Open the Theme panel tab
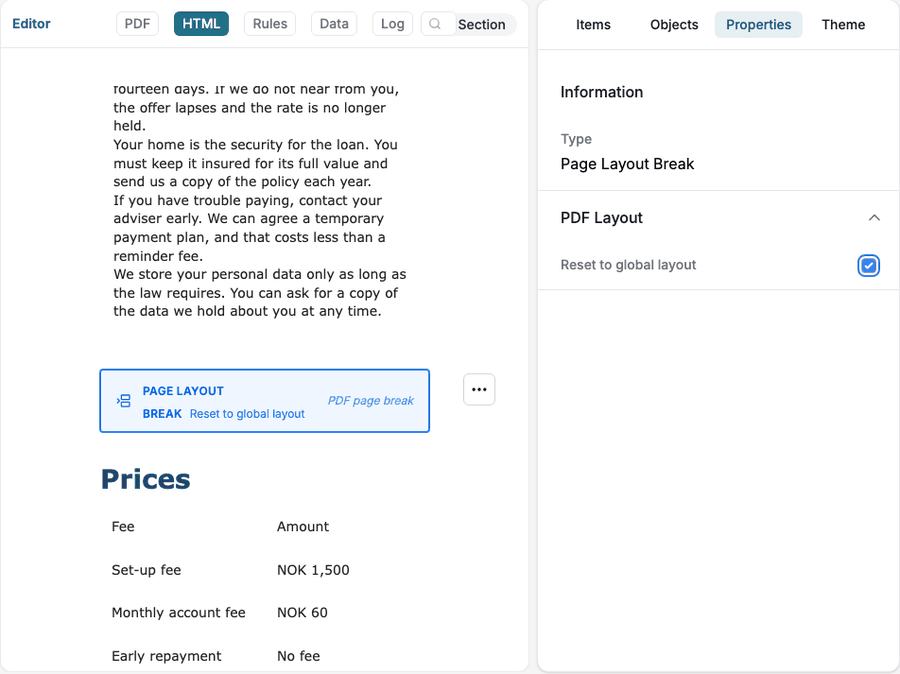 [843, 25]
